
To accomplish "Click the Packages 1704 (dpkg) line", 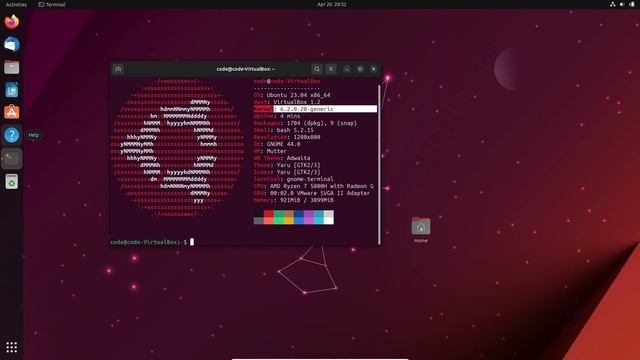I will tap(305, 123).
